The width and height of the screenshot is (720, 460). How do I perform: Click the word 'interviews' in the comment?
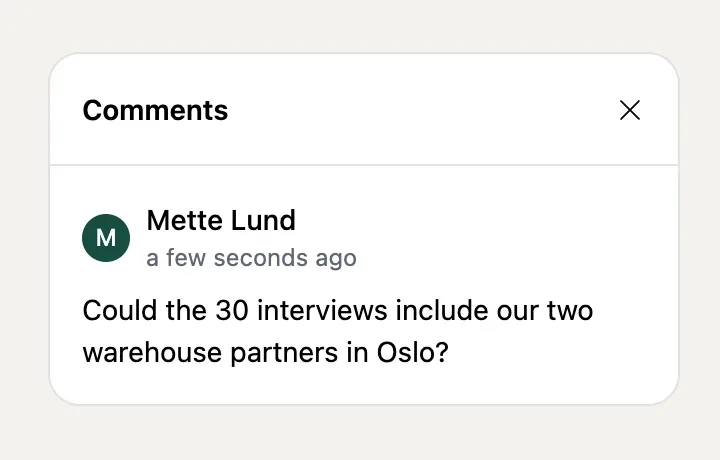(322, 310)
